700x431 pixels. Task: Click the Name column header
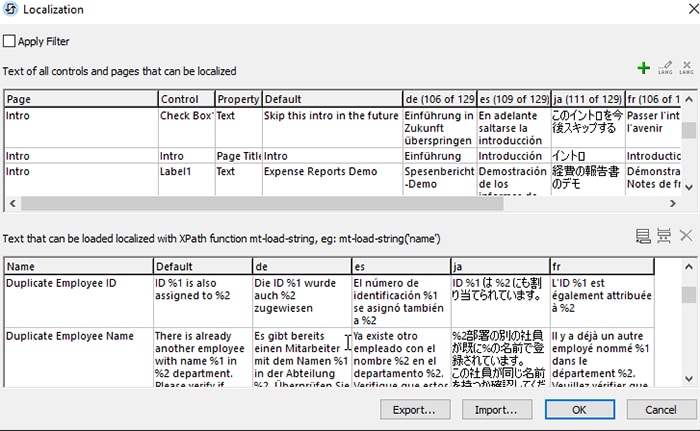coord(79,267)
